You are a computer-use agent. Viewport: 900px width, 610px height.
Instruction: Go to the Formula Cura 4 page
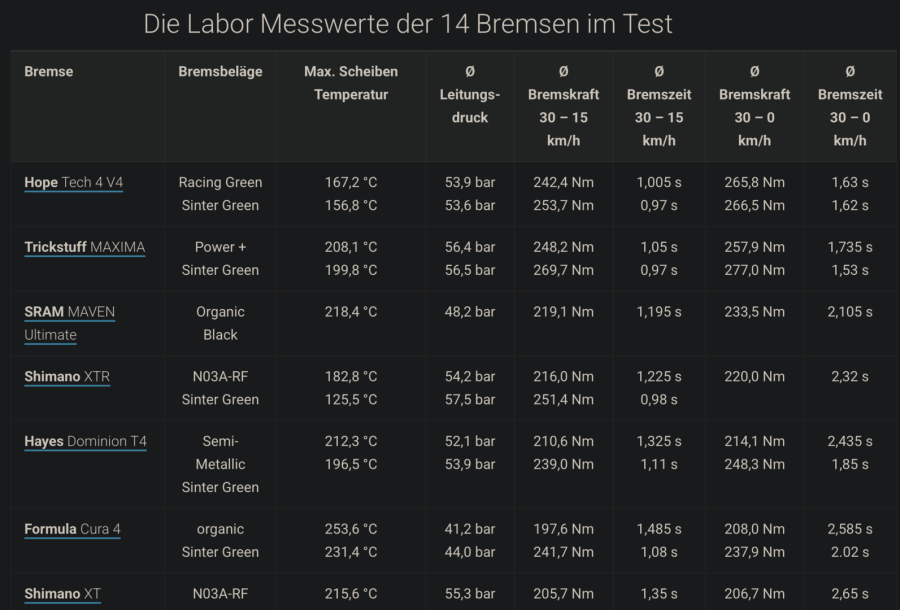[x=72, y=529]
